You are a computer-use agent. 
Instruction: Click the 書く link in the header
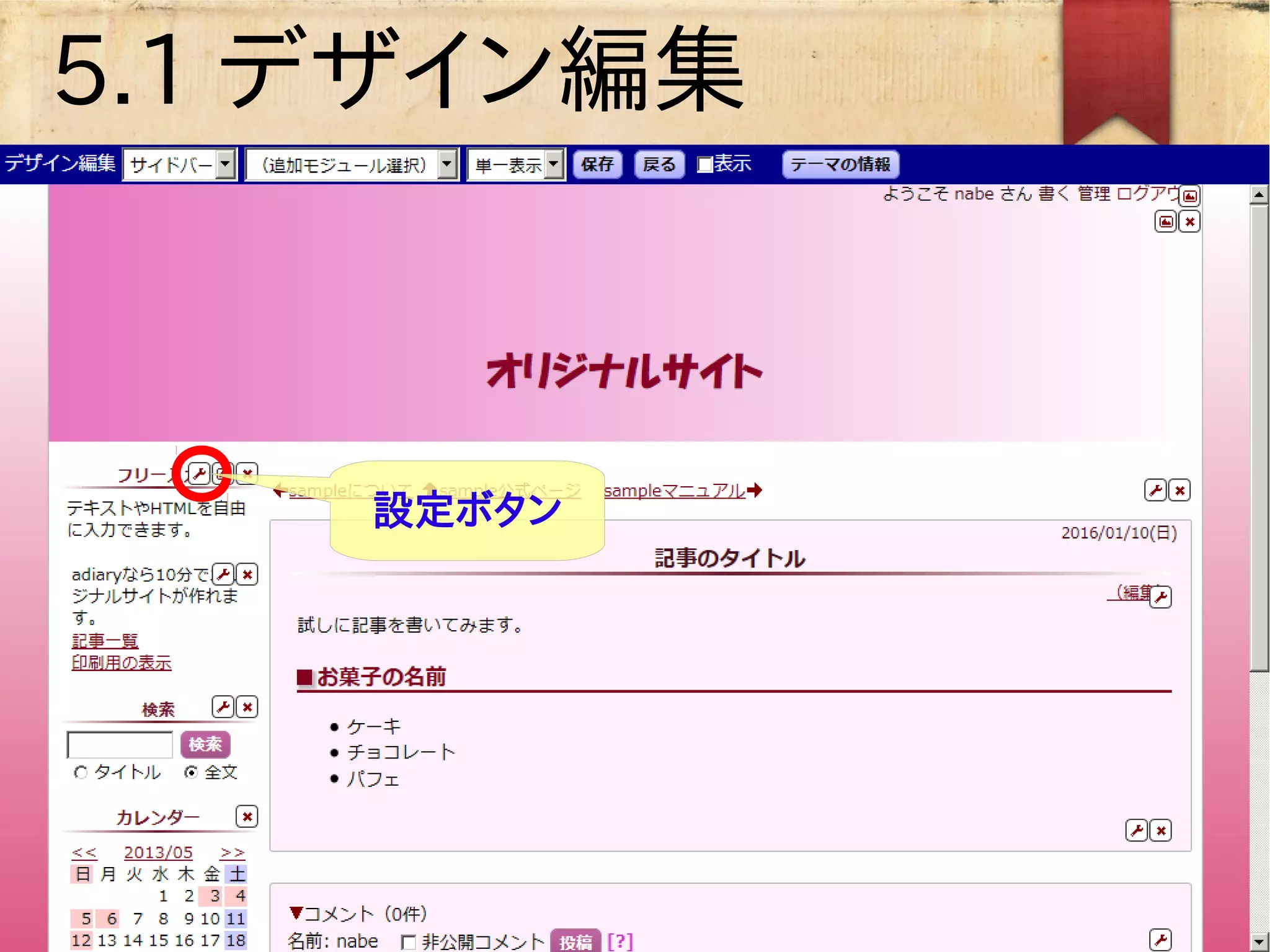pos(1054,194)
